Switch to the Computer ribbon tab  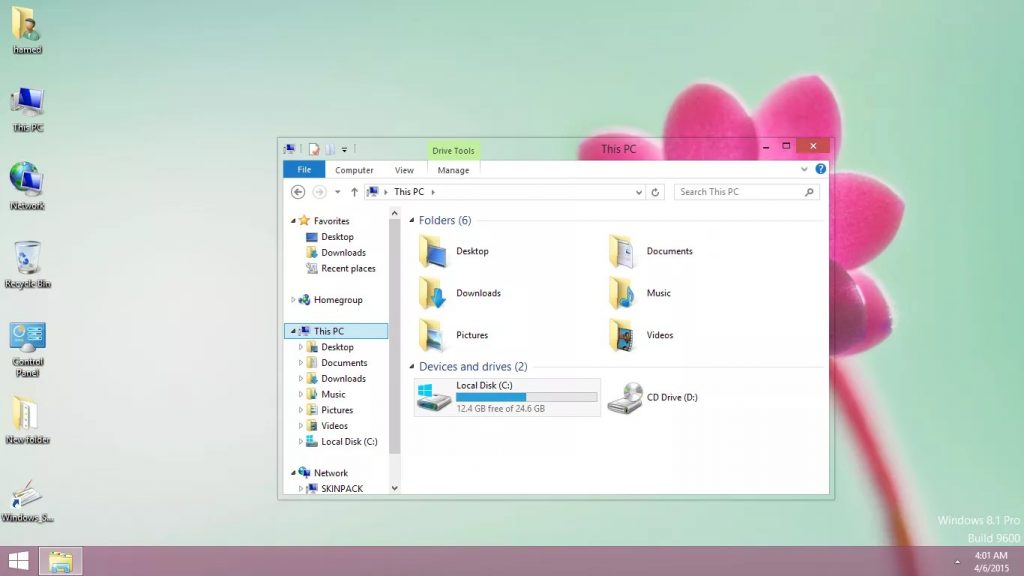pos(354,170)
